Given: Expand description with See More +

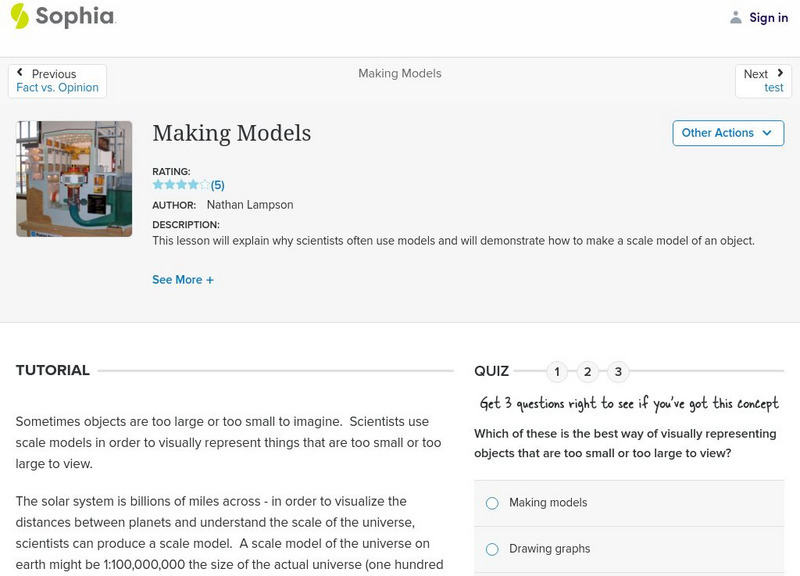Looking at the screenshot, I should click(x=183, y=280).
